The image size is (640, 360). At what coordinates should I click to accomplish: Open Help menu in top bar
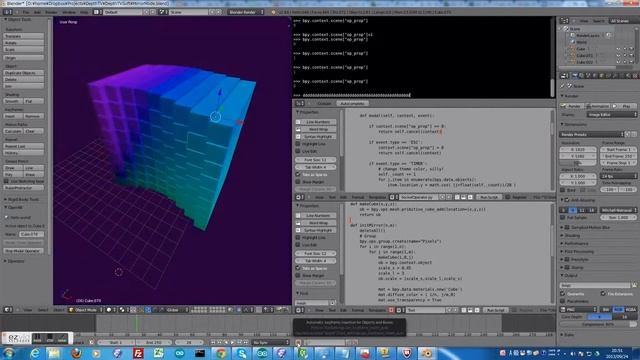coord(84,12)
